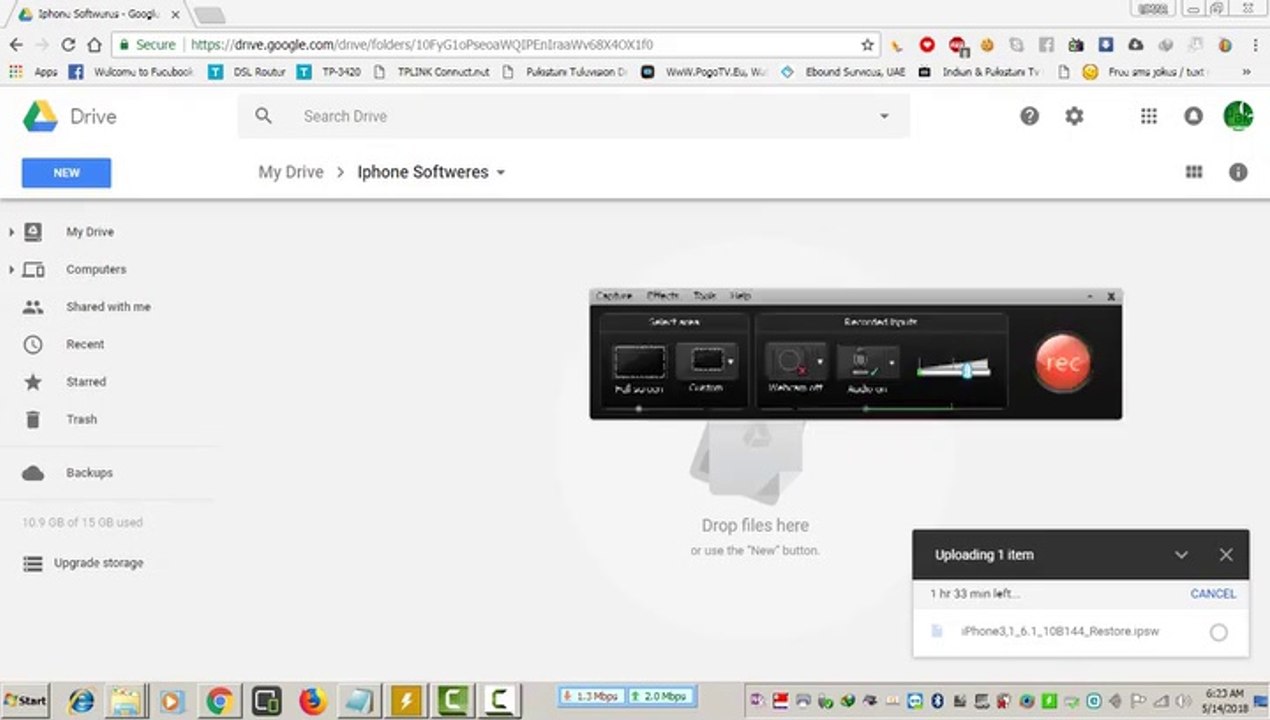The image size is (1270, 720).
Task: Expand search options dropdown arrow
Action: point(884,116)
